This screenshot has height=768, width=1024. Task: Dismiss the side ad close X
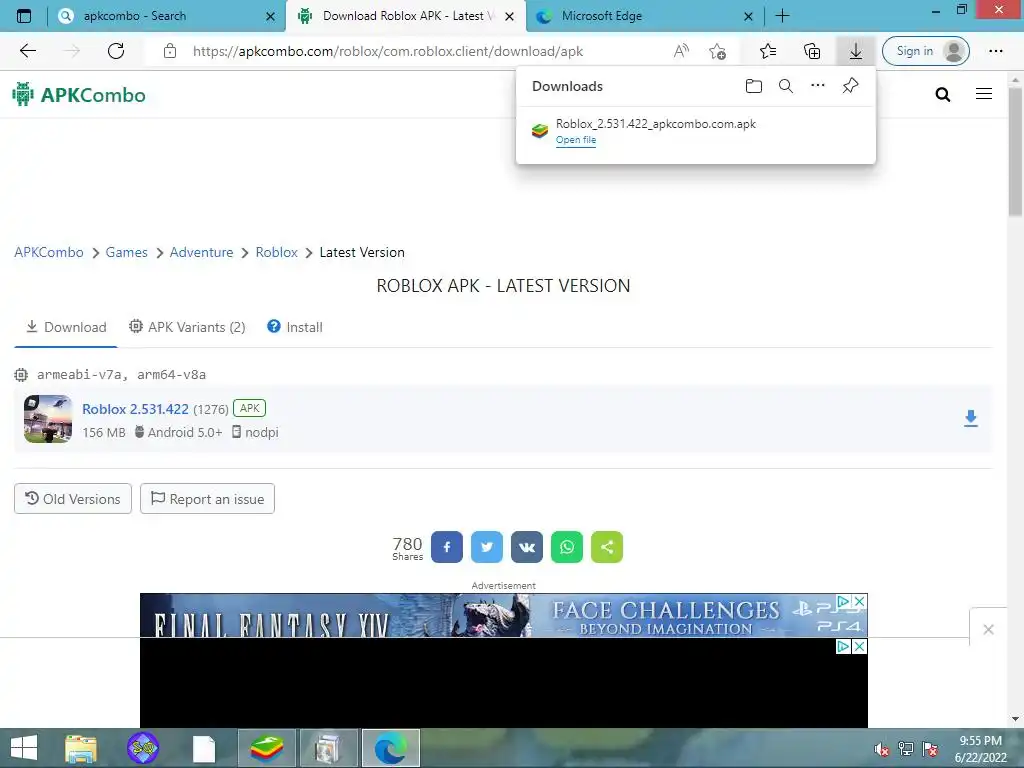(988, 629)
